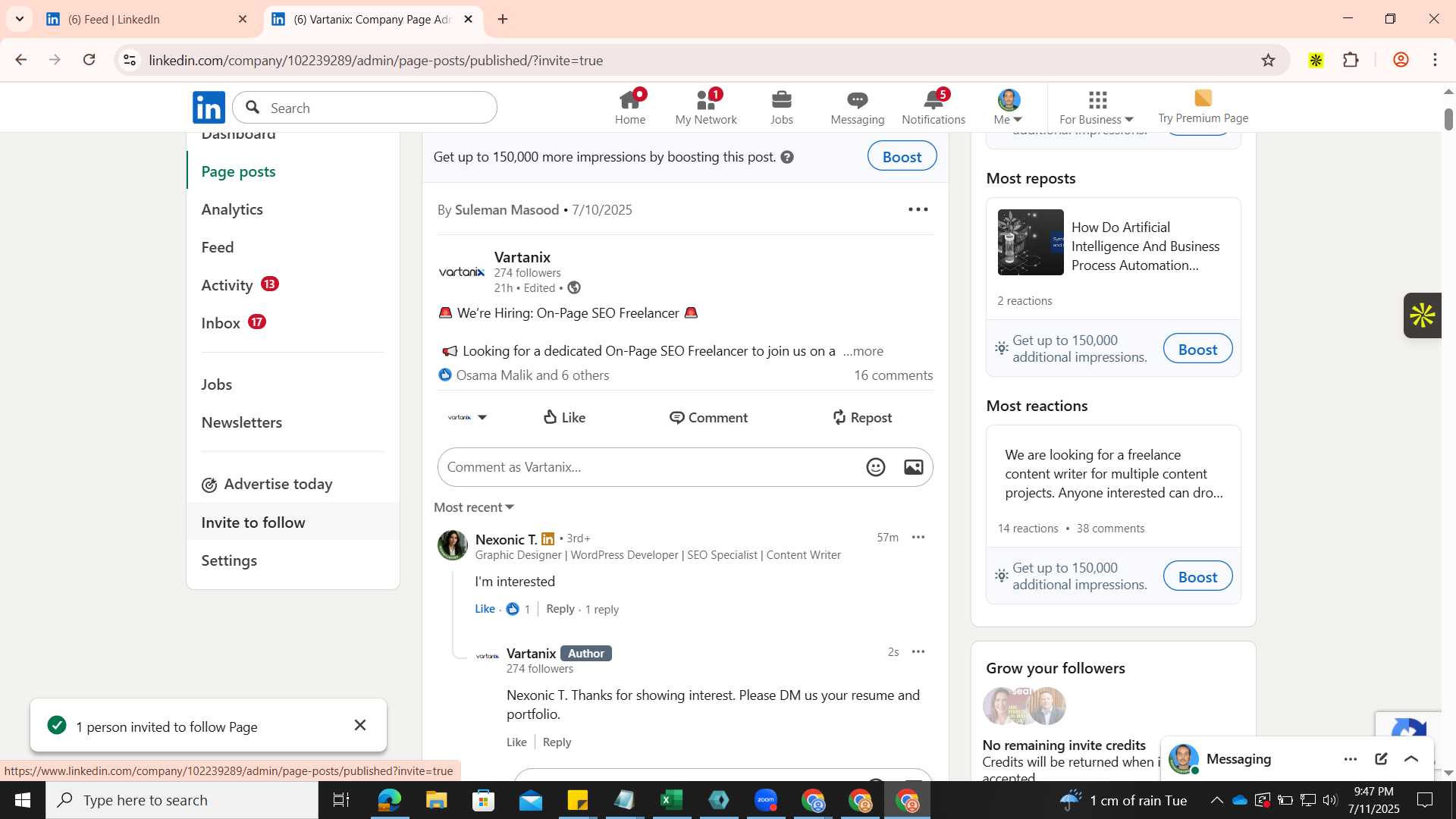Boost the most reactions post
1456x819 pixels.
pyautogui.click(x=1197, y=577)
